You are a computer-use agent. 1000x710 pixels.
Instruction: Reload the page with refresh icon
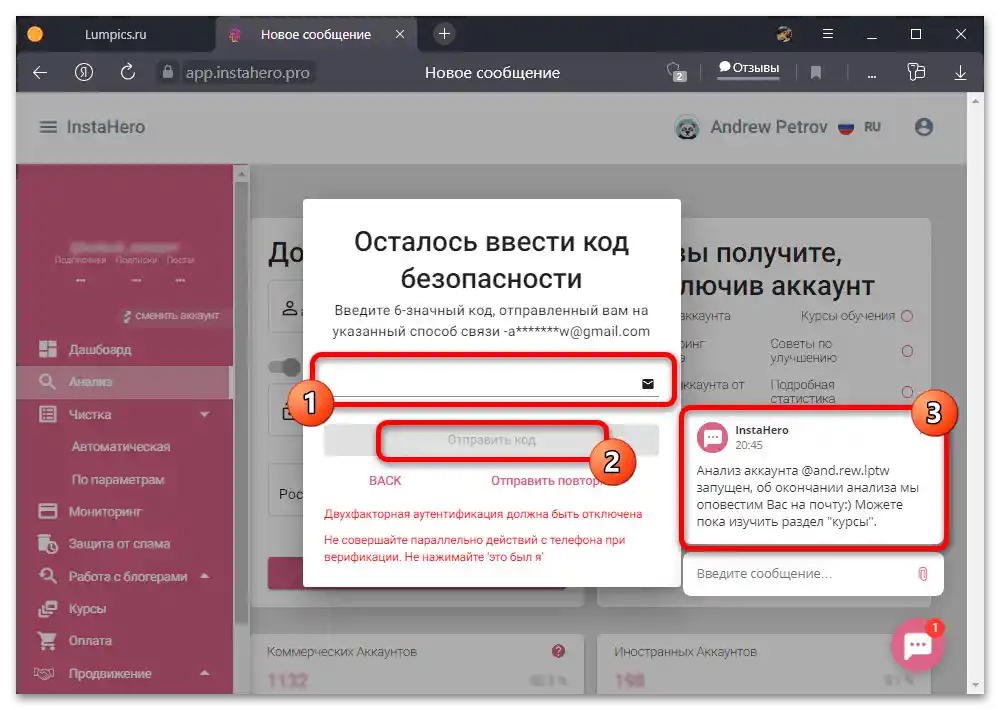[128, 72]
